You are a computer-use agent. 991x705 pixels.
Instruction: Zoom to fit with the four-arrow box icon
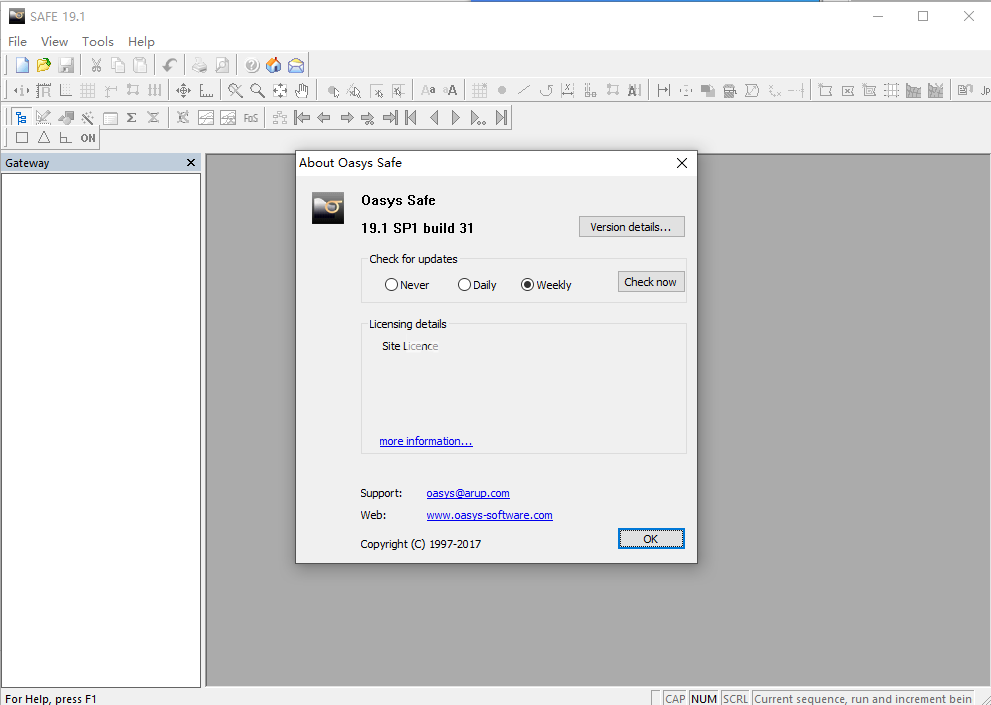coord(280,90)
